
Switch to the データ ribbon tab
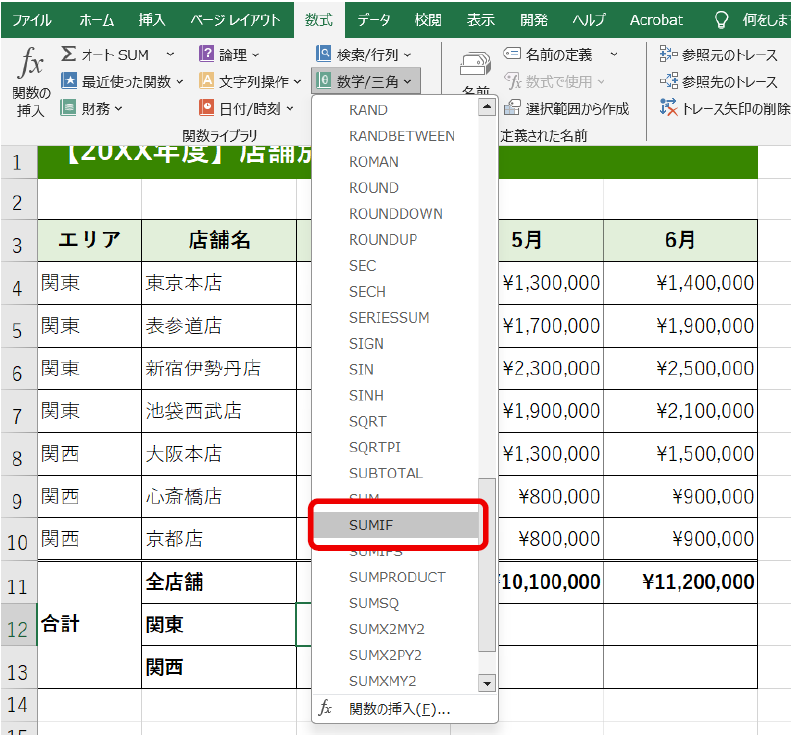pyautogui.click(x=374, y=19)
